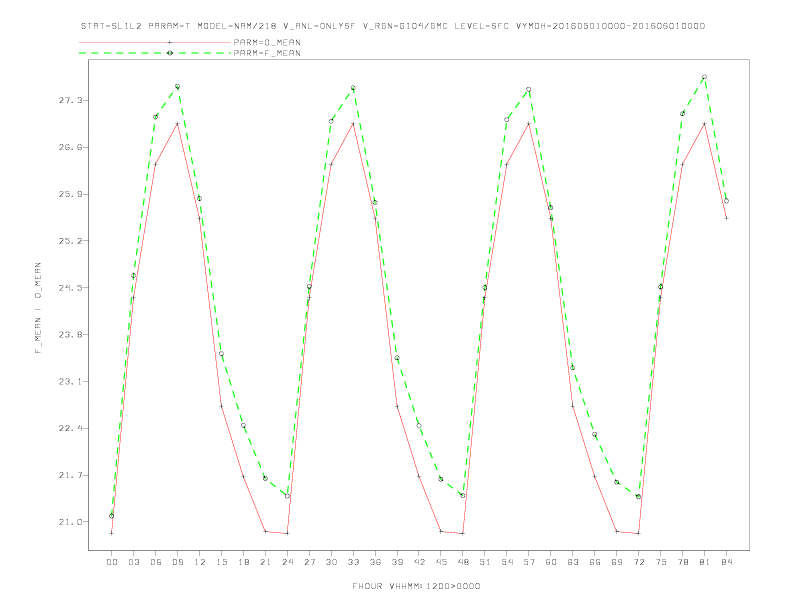This screenshot has height=612, width=792.
Task: Click x-axis tick label 21
Action: coord(265,562)
